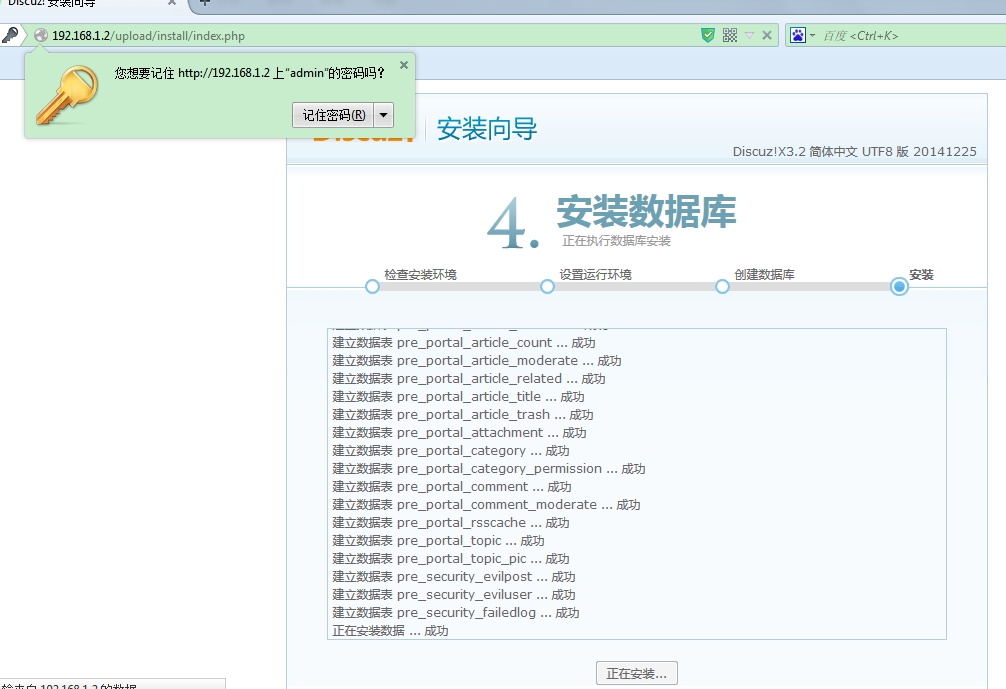
Task: Click log line pre_portal_attachment
Action: [x=459, y=432]
